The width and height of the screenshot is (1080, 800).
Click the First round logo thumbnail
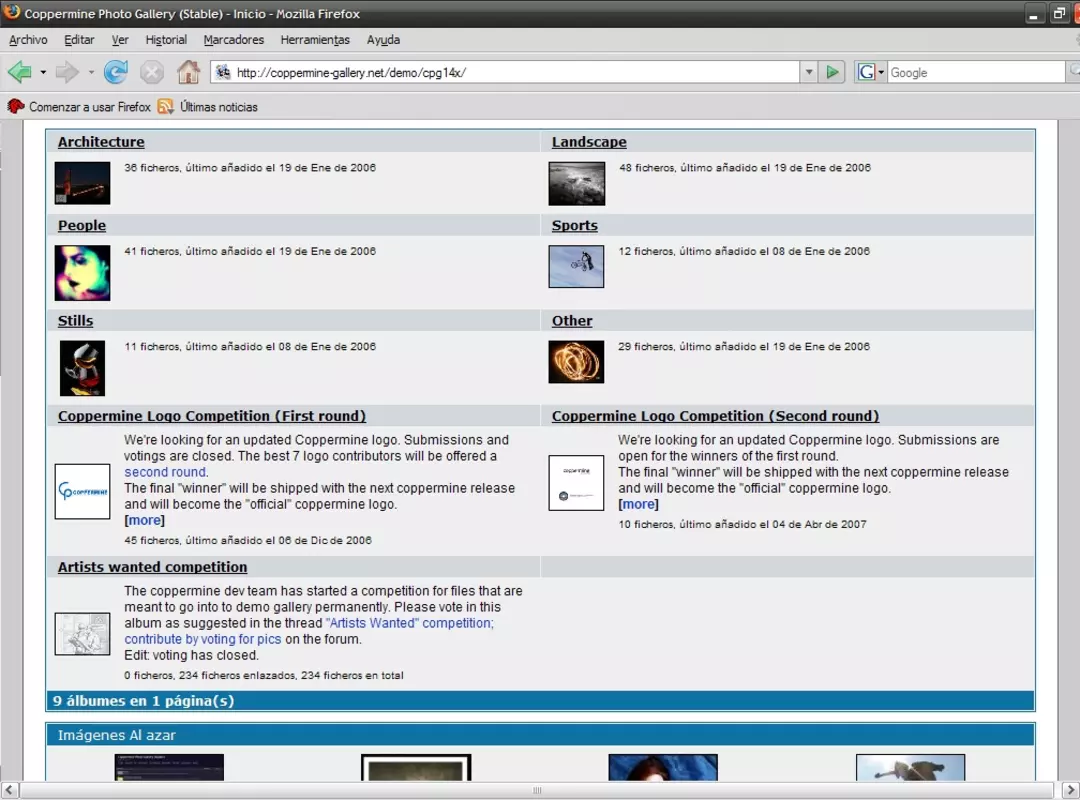(82, 491)
